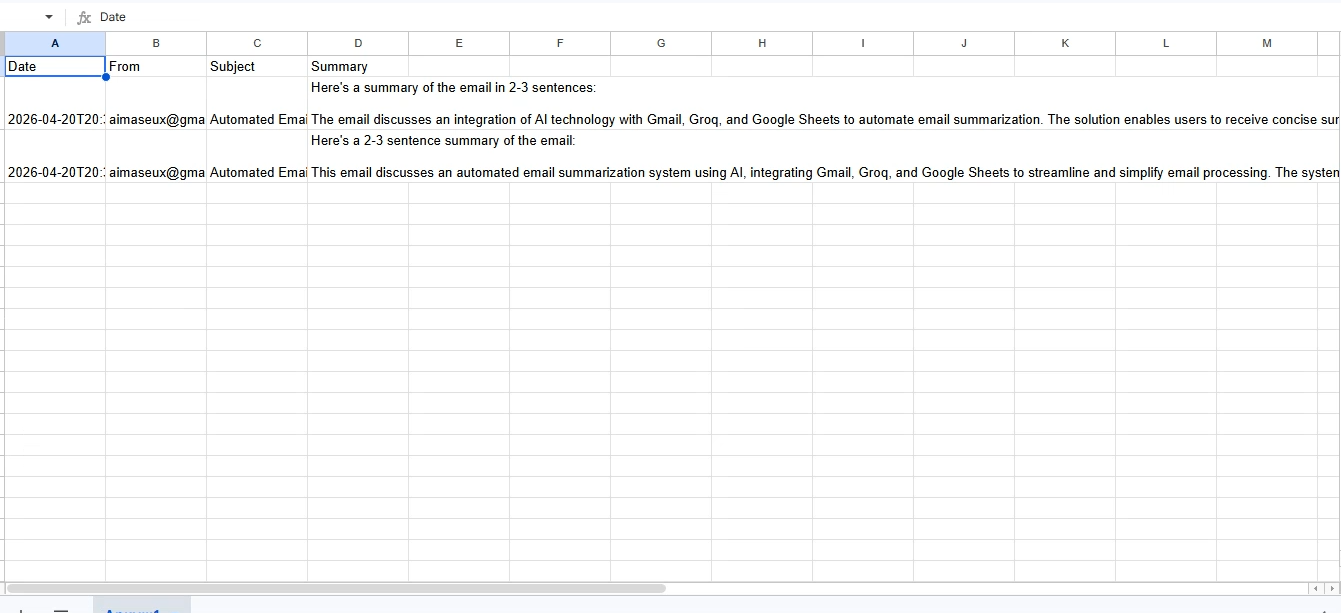This screenshot has height=613, width=1341.
Task: Select column H header
Action: point(762,43)
